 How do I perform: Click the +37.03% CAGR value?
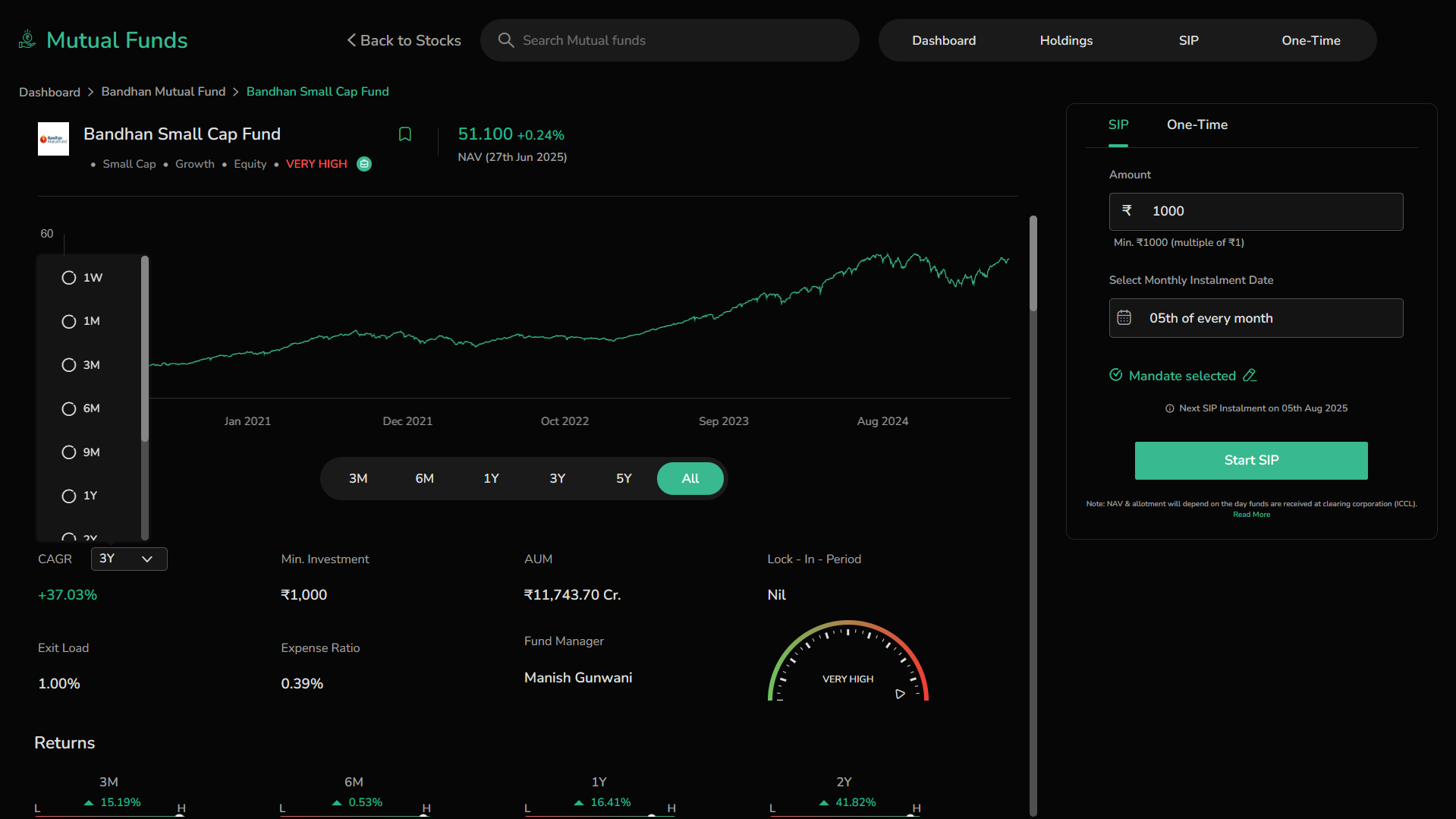(x=68, y=594)
